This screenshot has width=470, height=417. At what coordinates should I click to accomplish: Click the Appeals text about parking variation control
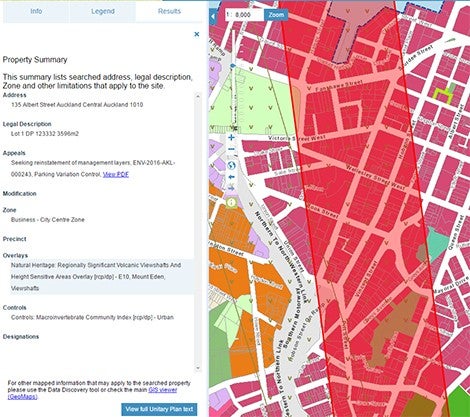(93, 169)
